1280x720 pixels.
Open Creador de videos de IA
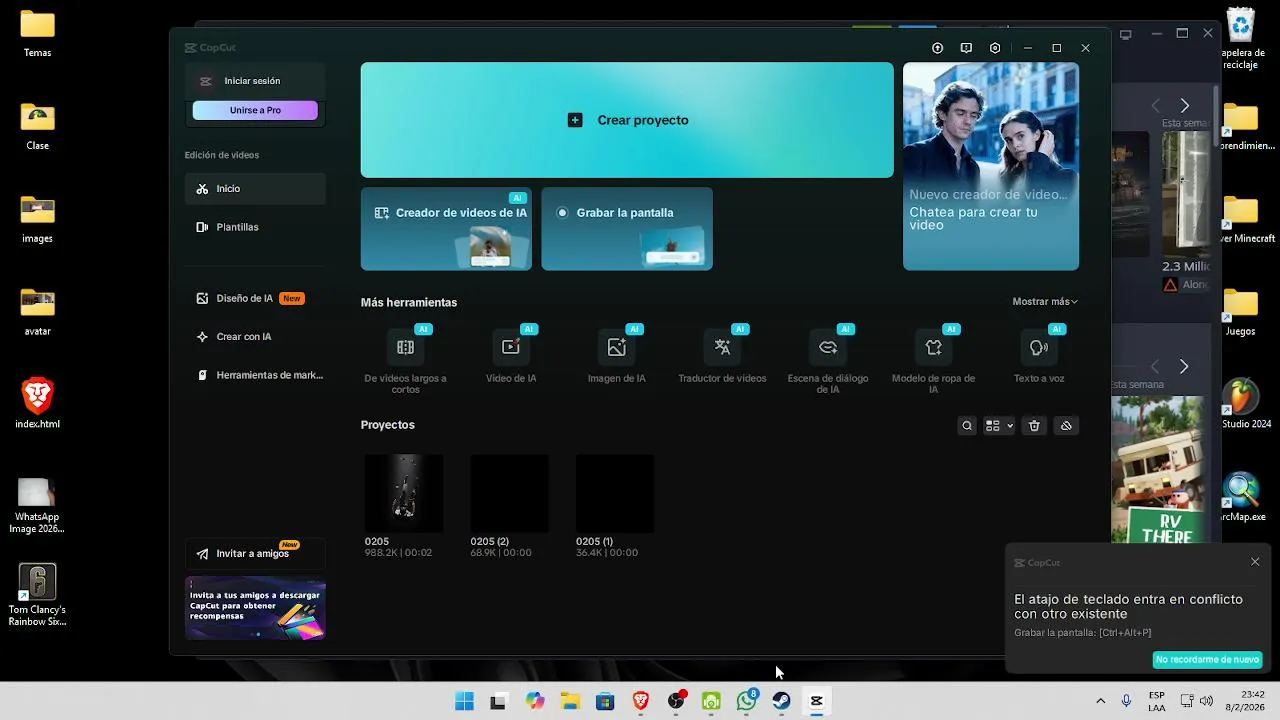(446, 229)
